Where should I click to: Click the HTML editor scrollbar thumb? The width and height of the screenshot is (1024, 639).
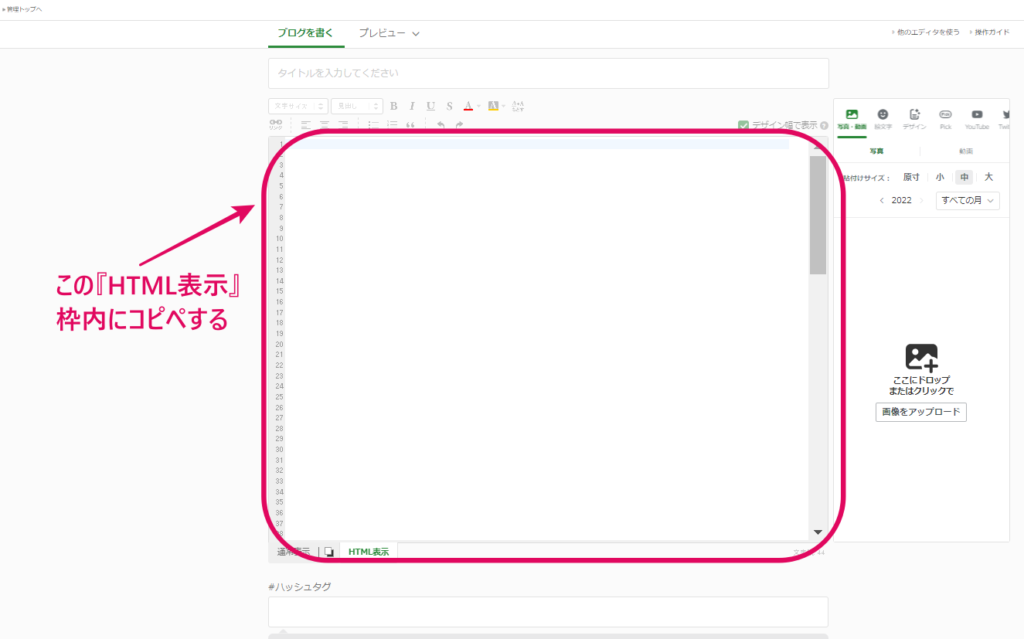pyautogui.click(x=818, y=216)
